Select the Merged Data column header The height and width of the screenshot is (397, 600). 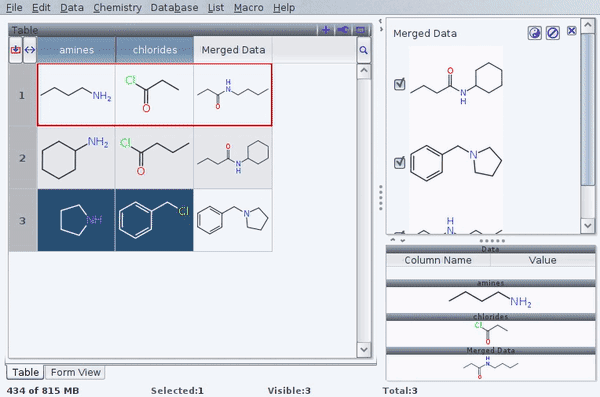tap(233, 50)
